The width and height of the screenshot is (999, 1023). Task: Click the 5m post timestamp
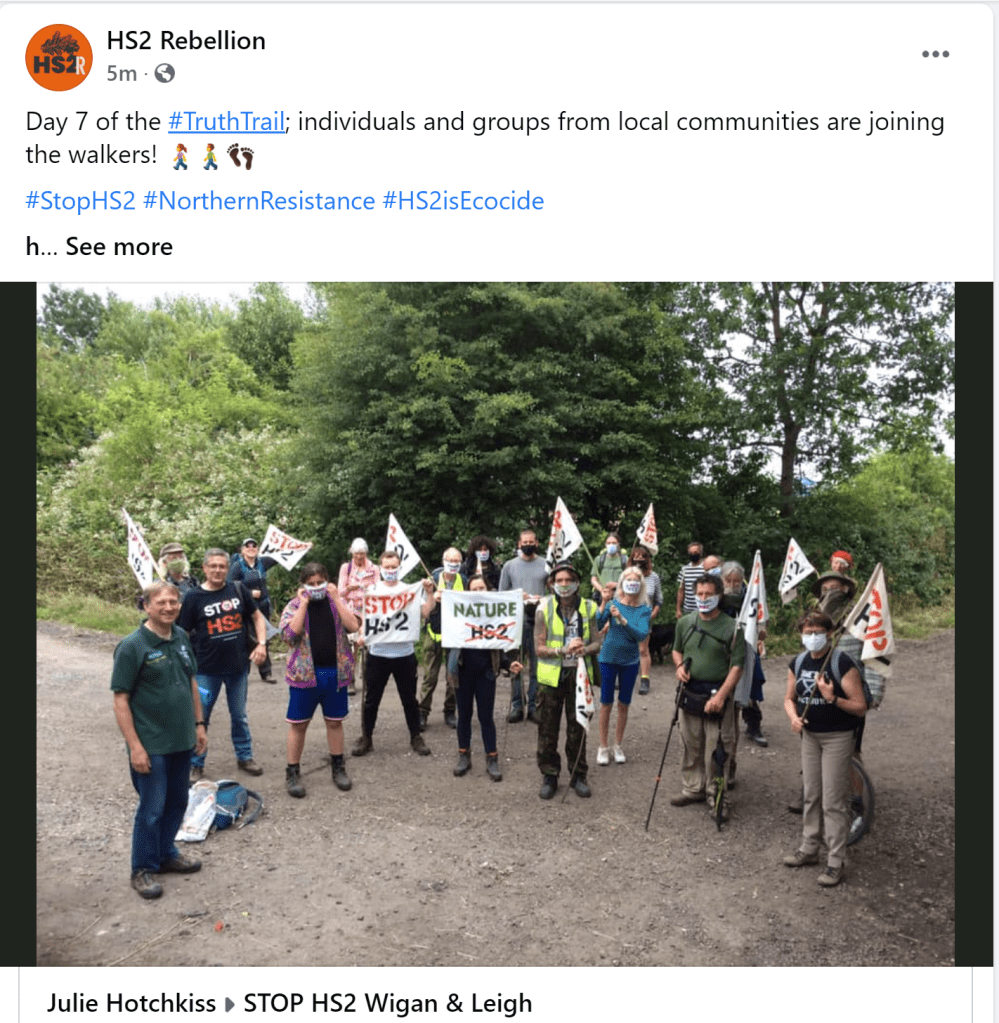pos(121,74)
